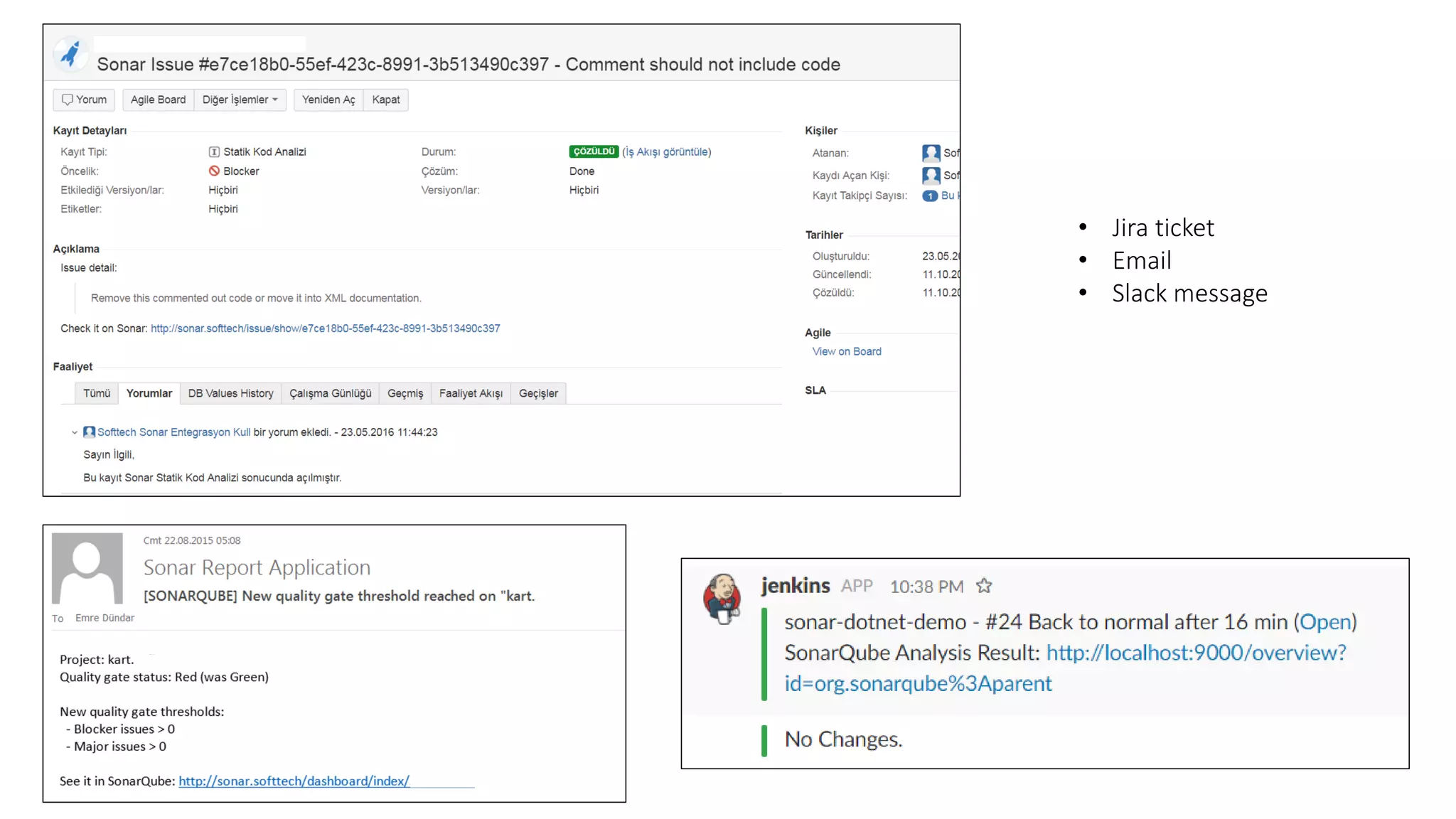The image size is (1456, 819).
Task: Click the Atanan user avatar
Action: pyautogui.click(x=931, y=153)
